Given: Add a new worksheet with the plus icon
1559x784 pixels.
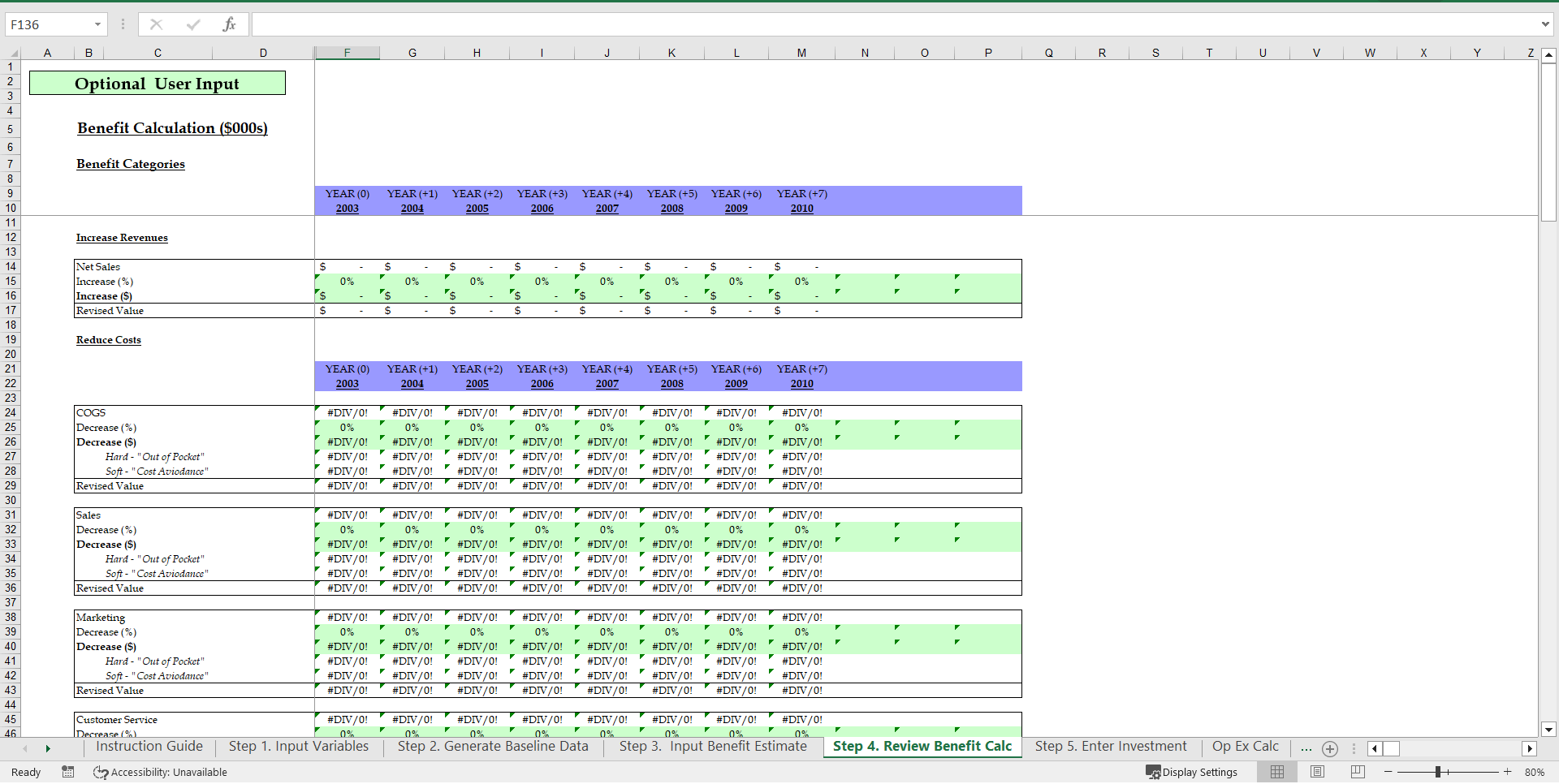Looking at the screenshot, I should 1329,748.
